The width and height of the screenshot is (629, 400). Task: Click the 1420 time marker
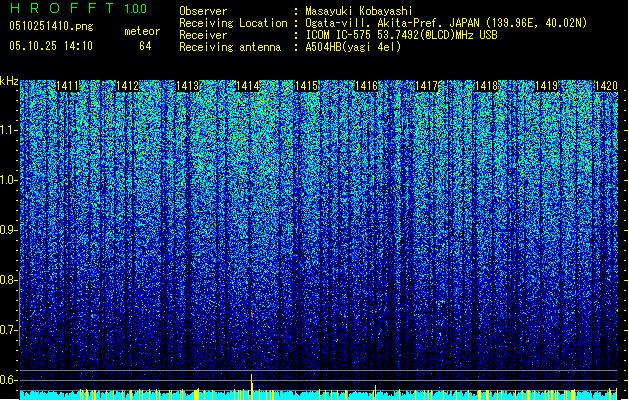(606, 86)
